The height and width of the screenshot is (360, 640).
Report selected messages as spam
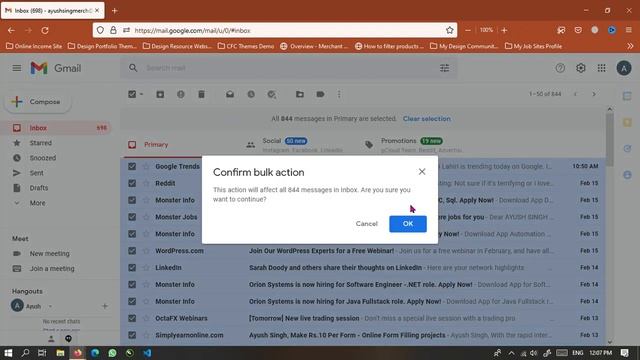[180, 94]
